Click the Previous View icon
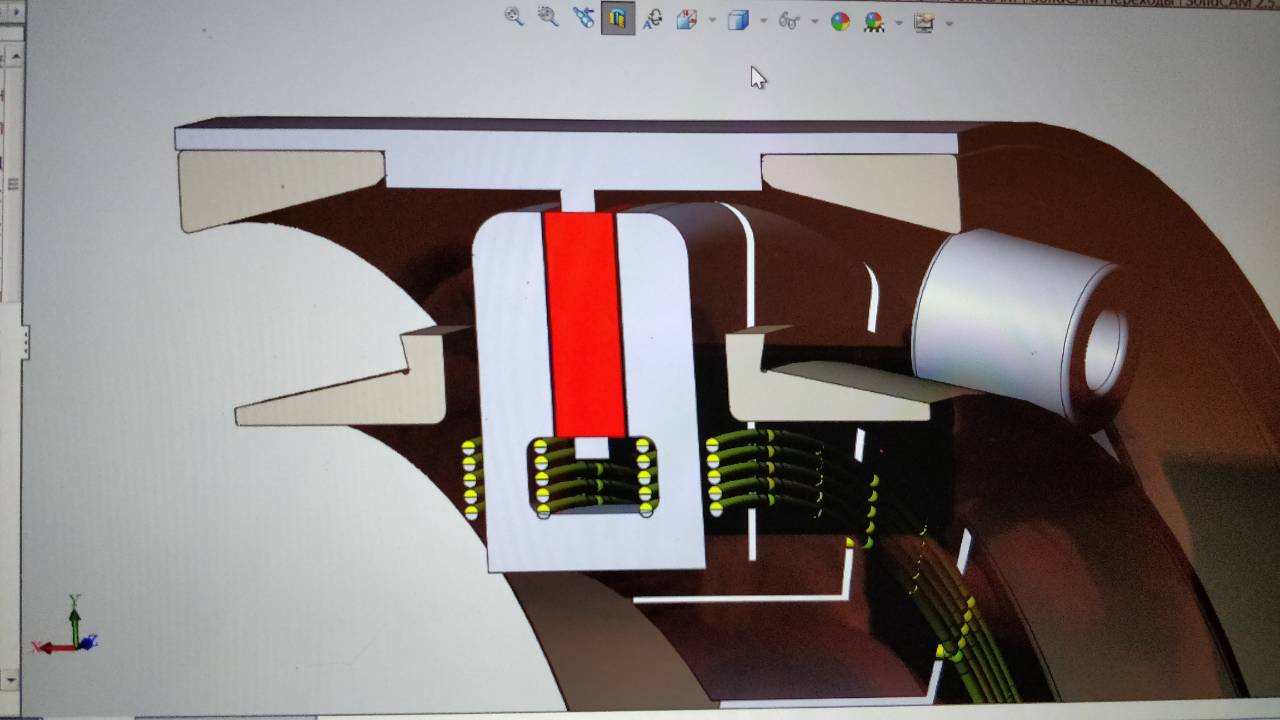 (583, 18)
